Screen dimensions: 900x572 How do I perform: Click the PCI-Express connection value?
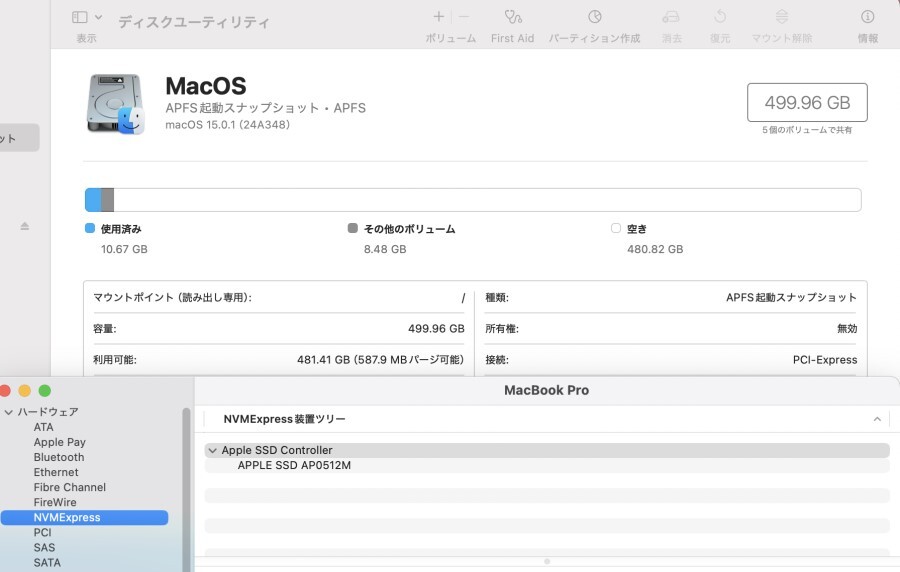coord(825,360)
